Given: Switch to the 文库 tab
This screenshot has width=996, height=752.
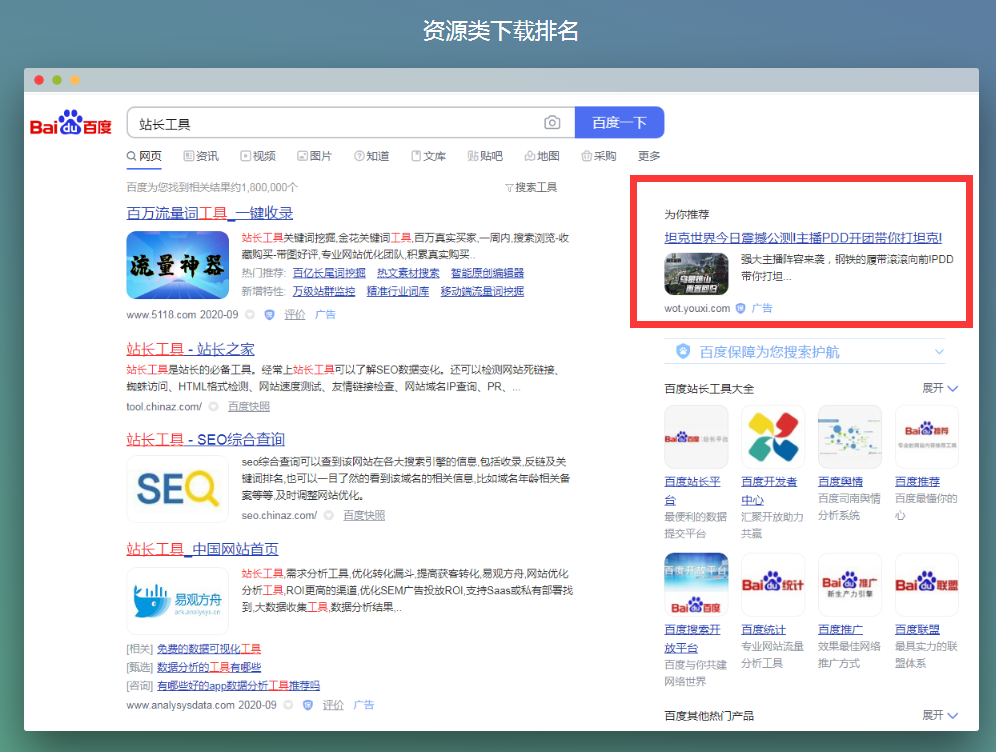Looking at the screenshot, I should click(x=429, y=156).
